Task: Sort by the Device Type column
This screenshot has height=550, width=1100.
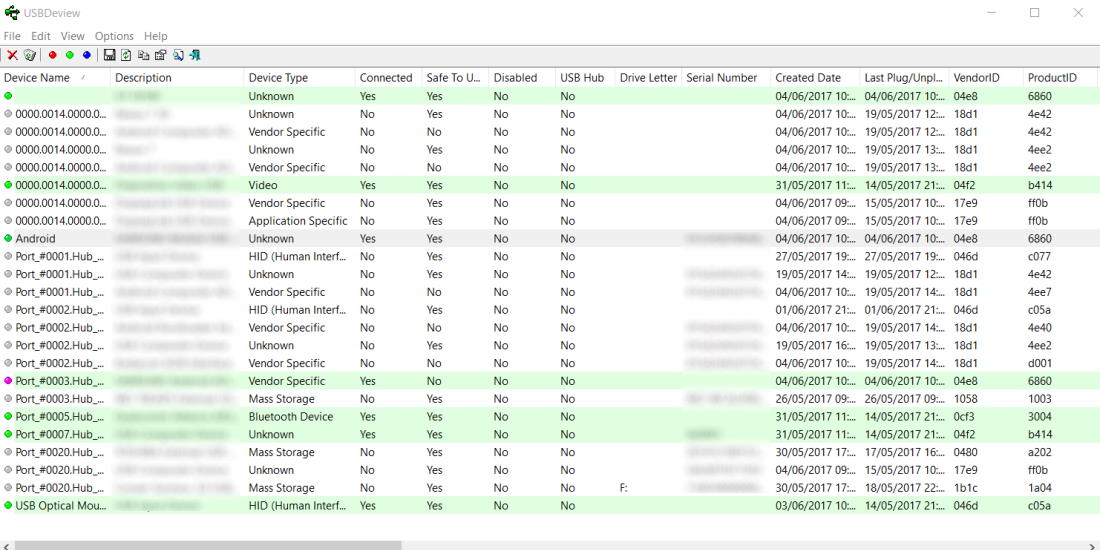Action: 278,78
